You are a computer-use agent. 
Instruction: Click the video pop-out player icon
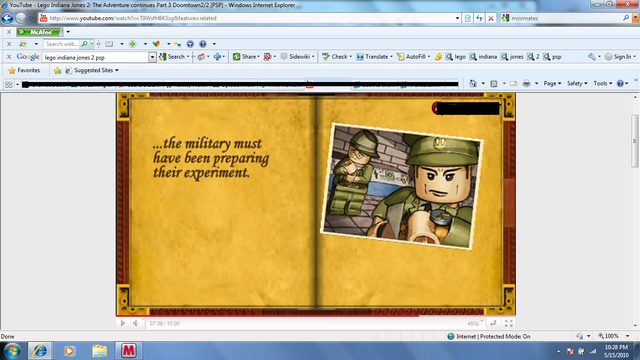coord(493,323)
